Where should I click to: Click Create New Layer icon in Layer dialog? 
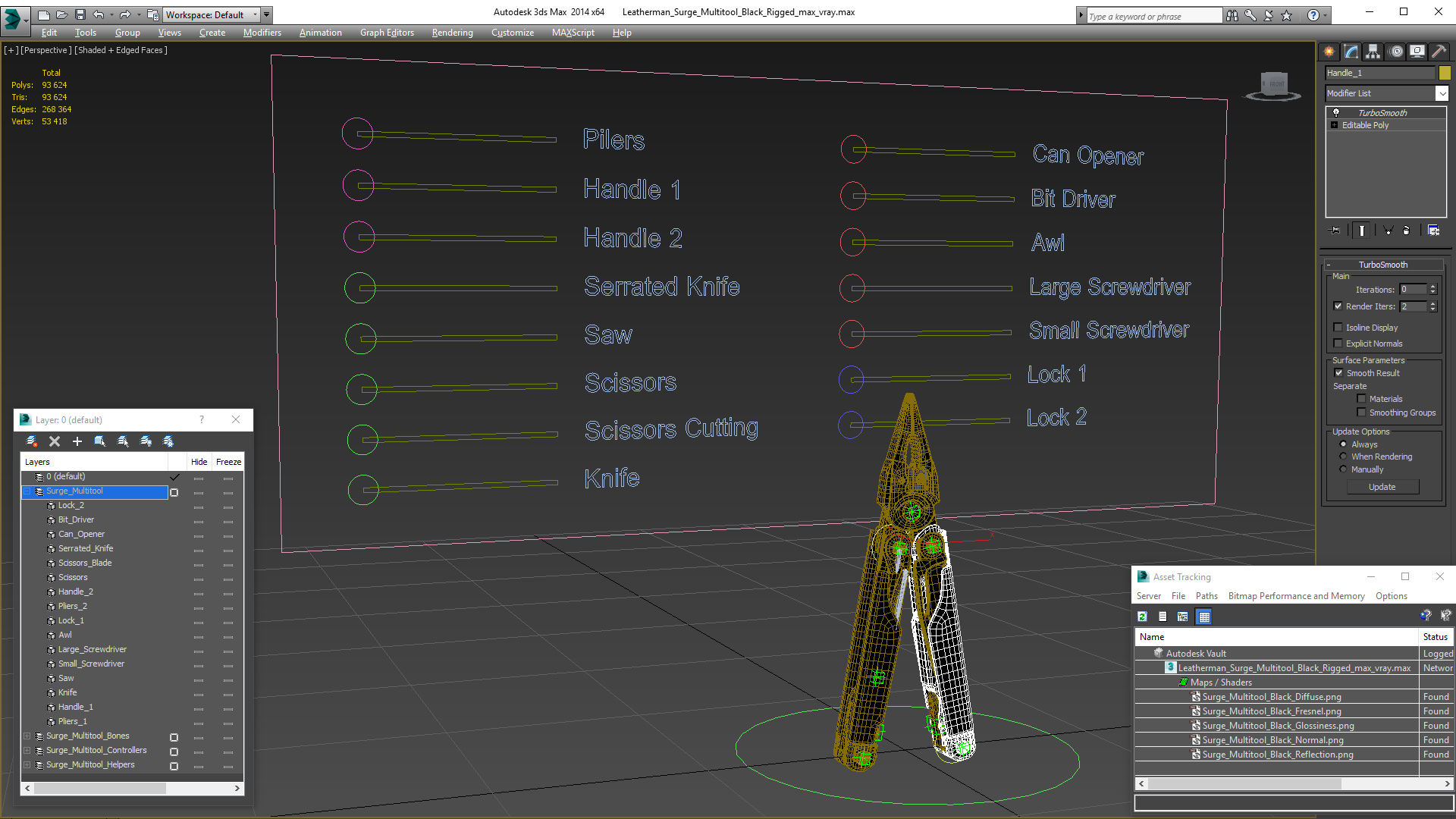tap(32, 441)
